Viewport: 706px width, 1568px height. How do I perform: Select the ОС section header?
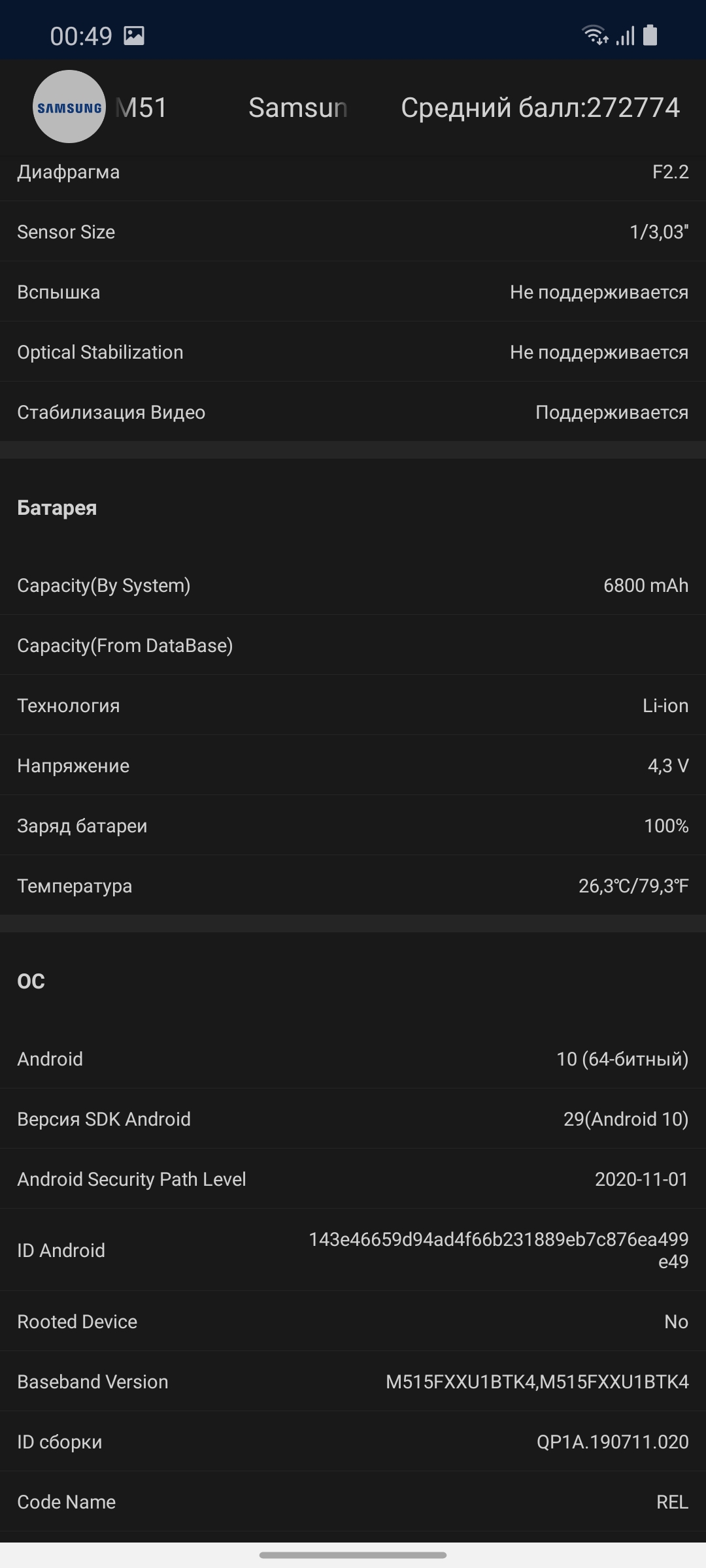pos(31,981)
